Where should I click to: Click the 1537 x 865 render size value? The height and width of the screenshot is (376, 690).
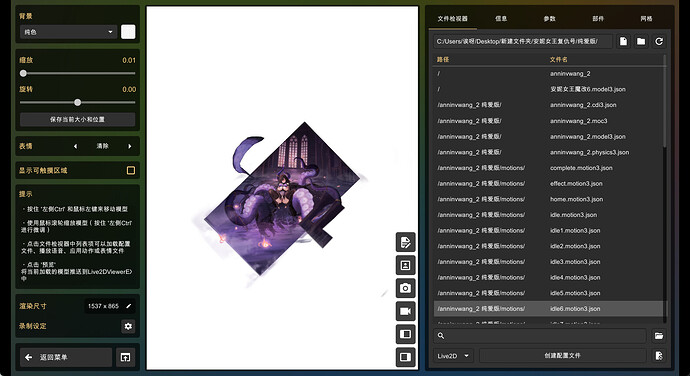point(103,306)
